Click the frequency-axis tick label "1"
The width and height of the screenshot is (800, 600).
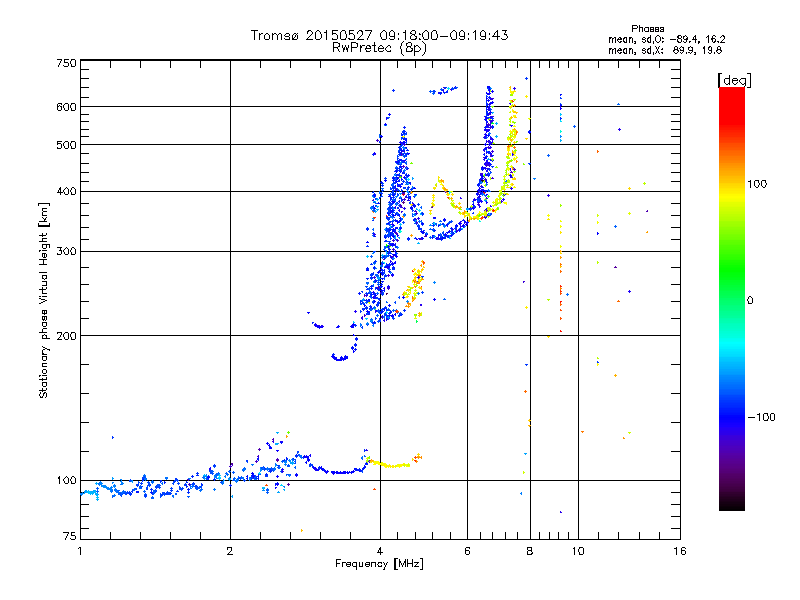pos(80,551)
